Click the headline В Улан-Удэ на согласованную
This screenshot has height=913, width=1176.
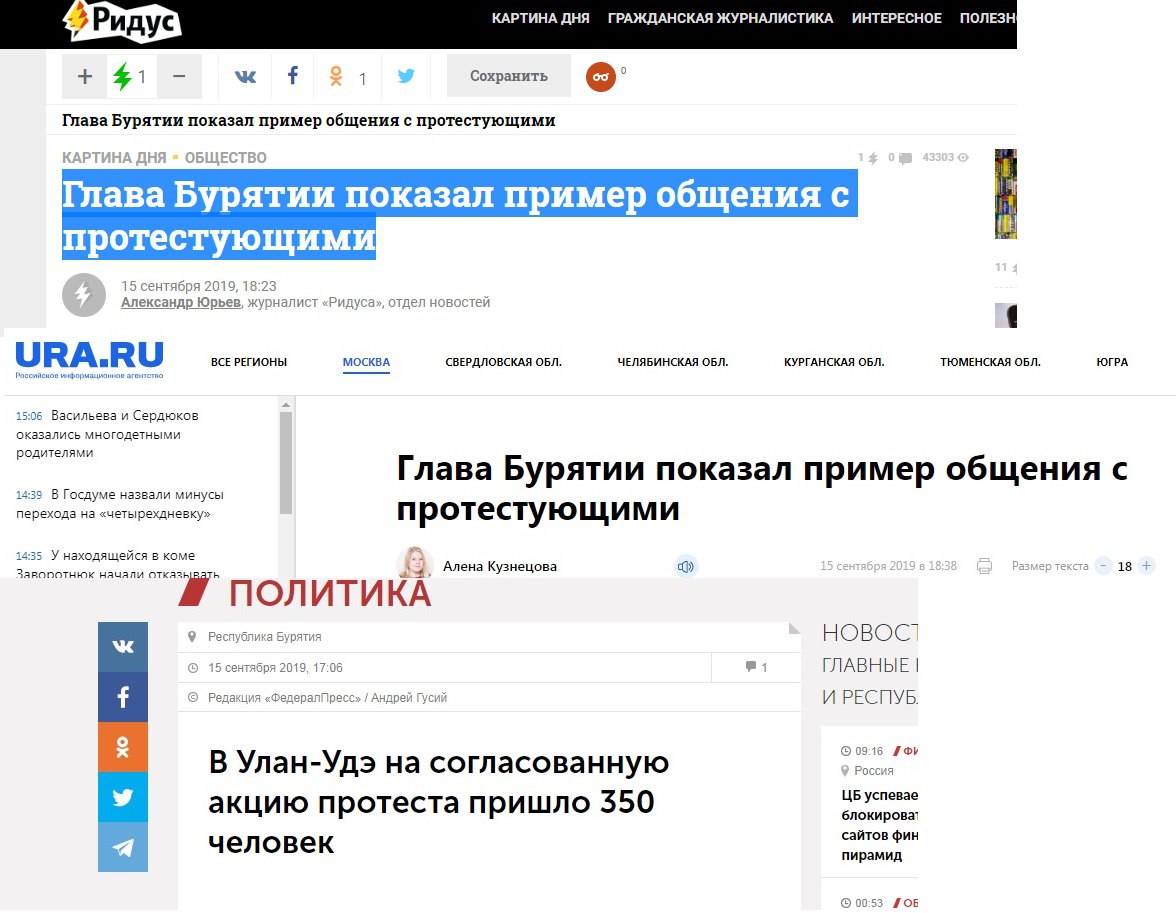439,802
